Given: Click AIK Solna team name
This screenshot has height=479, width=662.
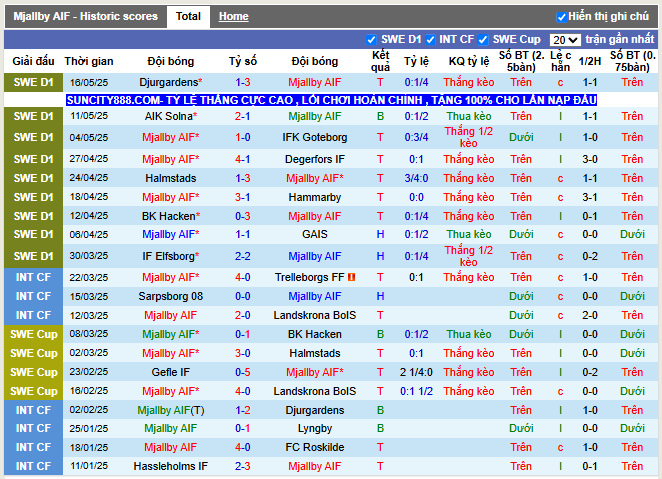Looking at the screenshot, I should (x=171, y=116).
